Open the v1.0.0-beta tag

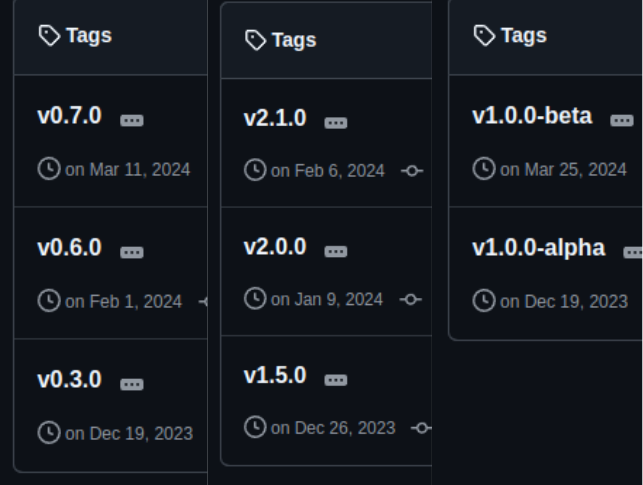point(532,116)
